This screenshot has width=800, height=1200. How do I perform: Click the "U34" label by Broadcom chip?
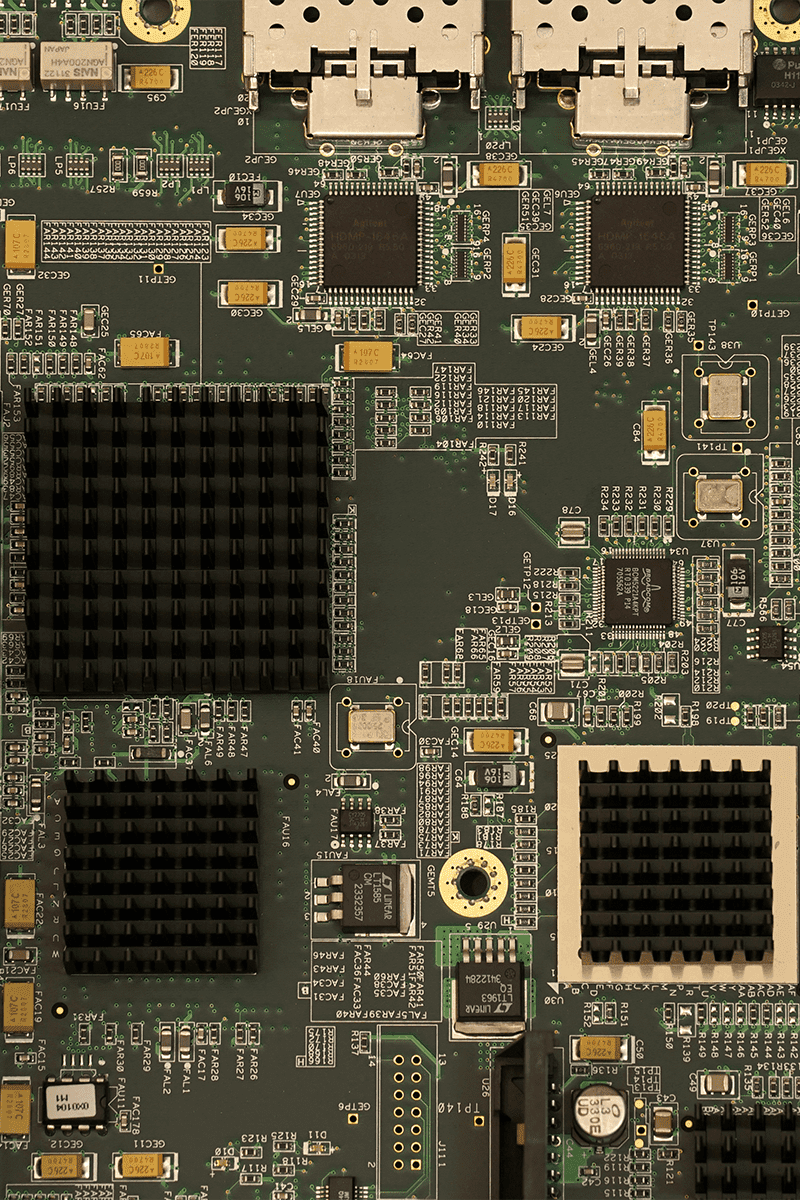pyautogui.click(x=679, y=551)
